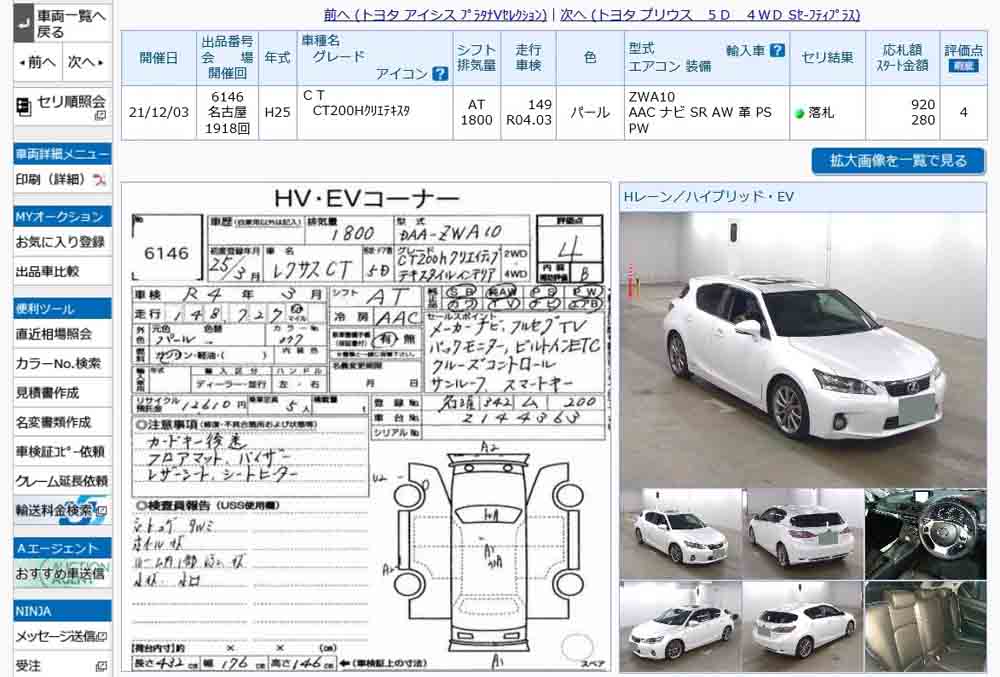
Task: Open クレーム延長依頼 item
Action: click(x=62, y=481)
